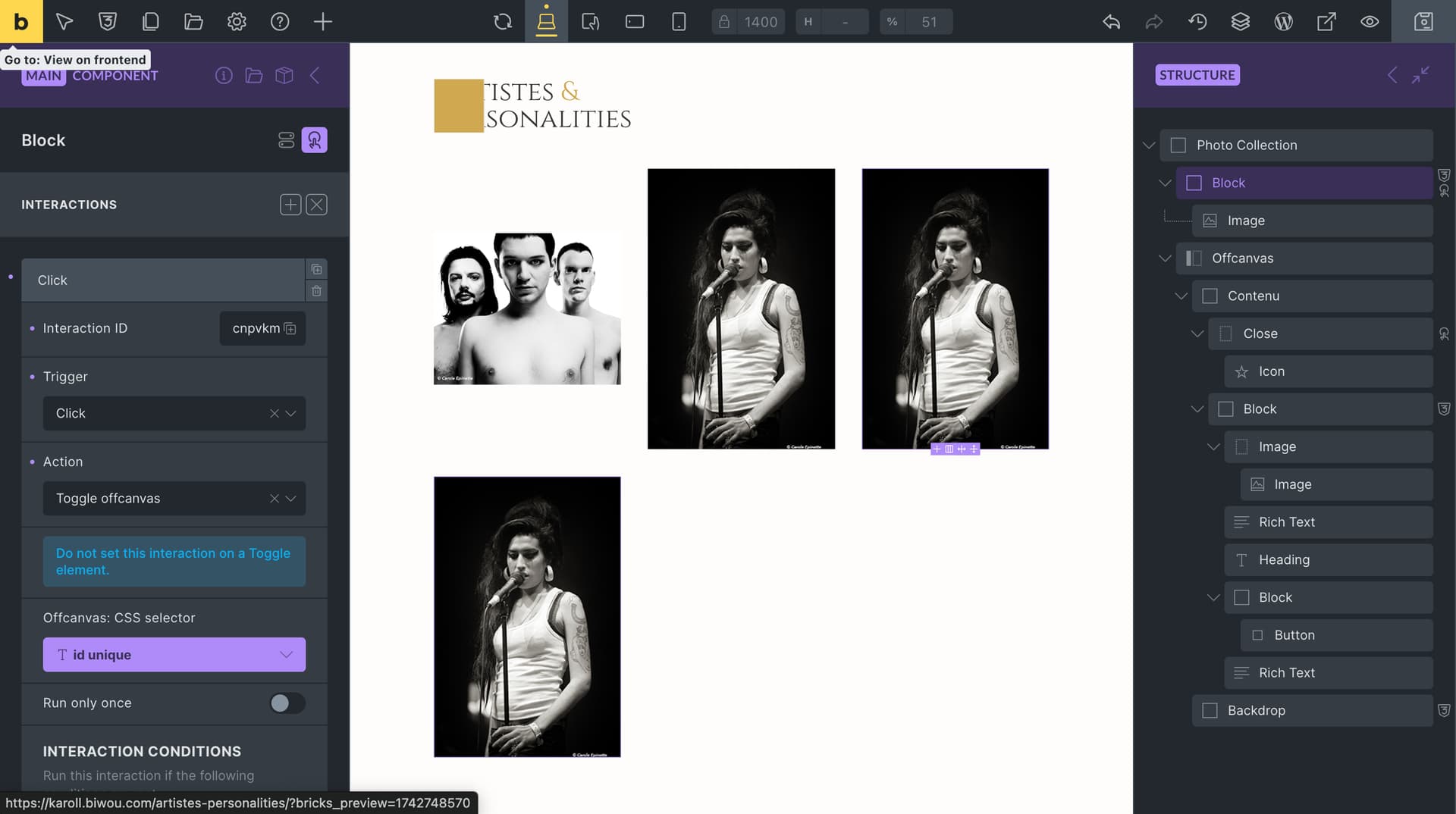This screenshot has width=1456, height=814.
Task: Open the interactions icon in Block header
Action: pyautogui.click(x=315, y=140)
